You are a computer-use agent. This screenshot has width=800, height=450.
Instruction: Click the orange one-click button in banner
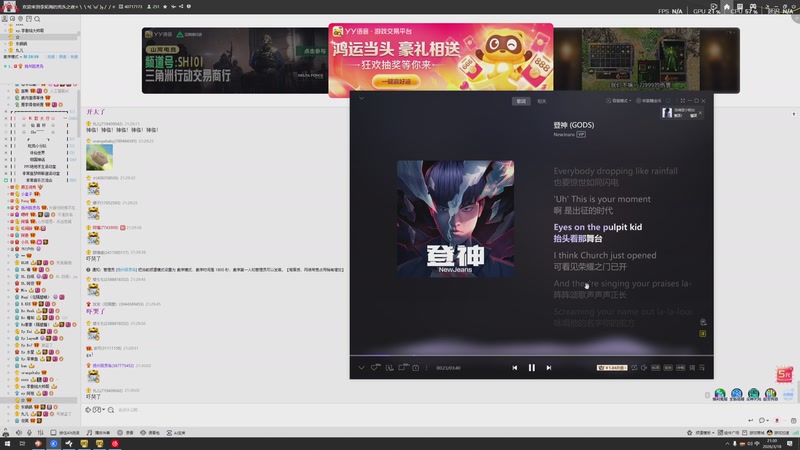[x=396, y=82]
